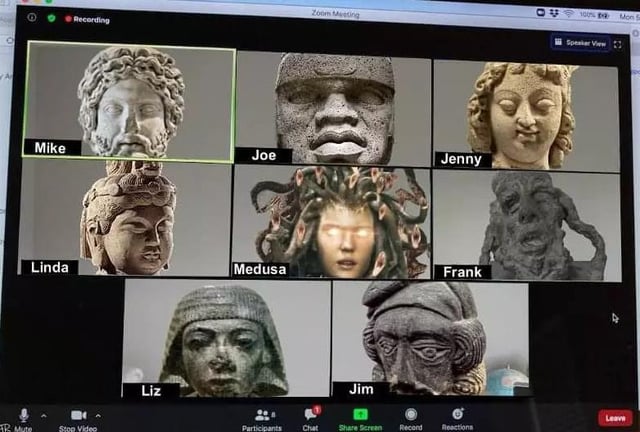Select Mike's video tile

tap(129, 101)
